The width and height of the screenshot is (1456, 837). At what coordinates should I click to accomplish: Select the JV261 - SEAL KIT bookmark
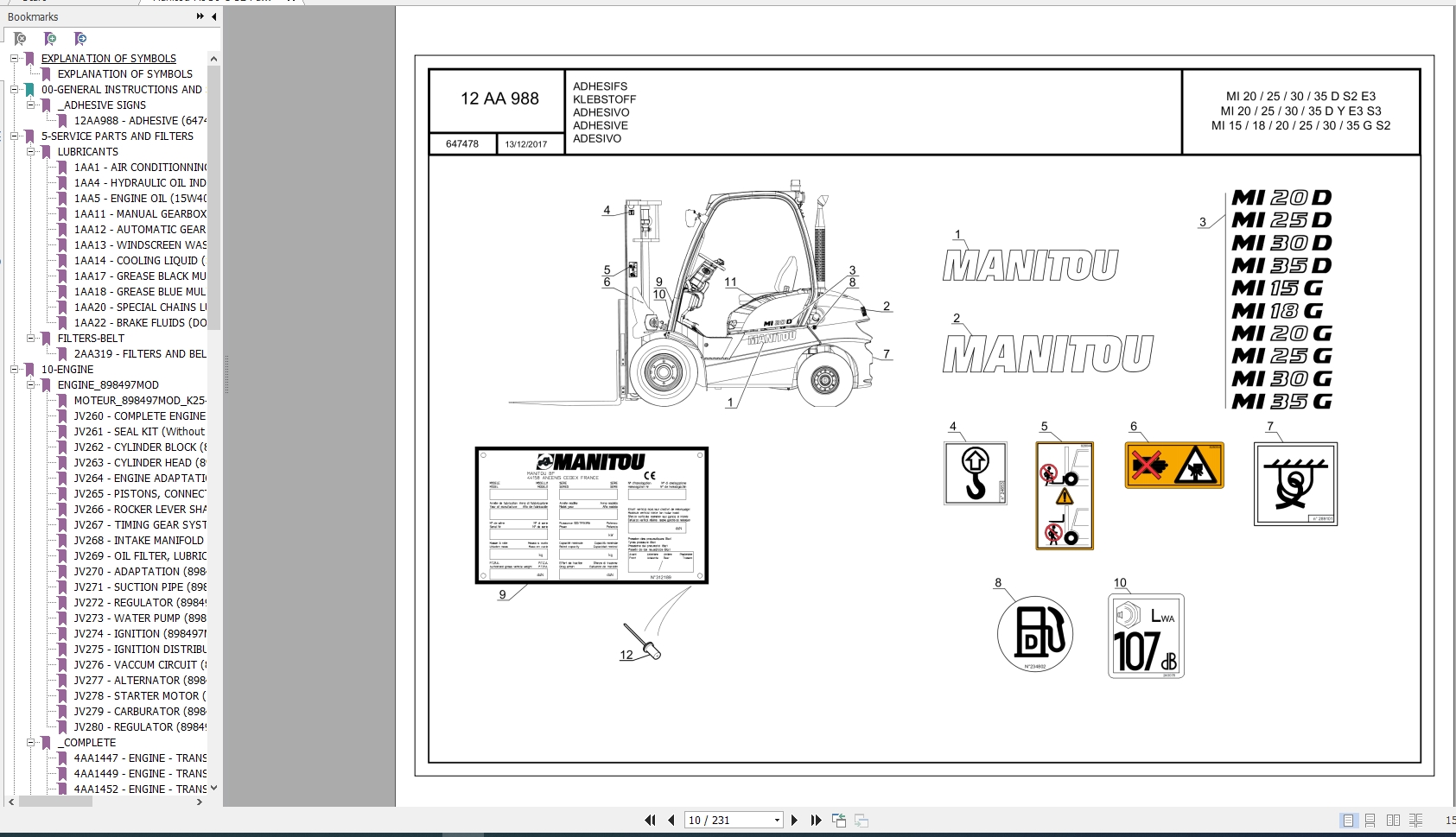coord(140,432)
